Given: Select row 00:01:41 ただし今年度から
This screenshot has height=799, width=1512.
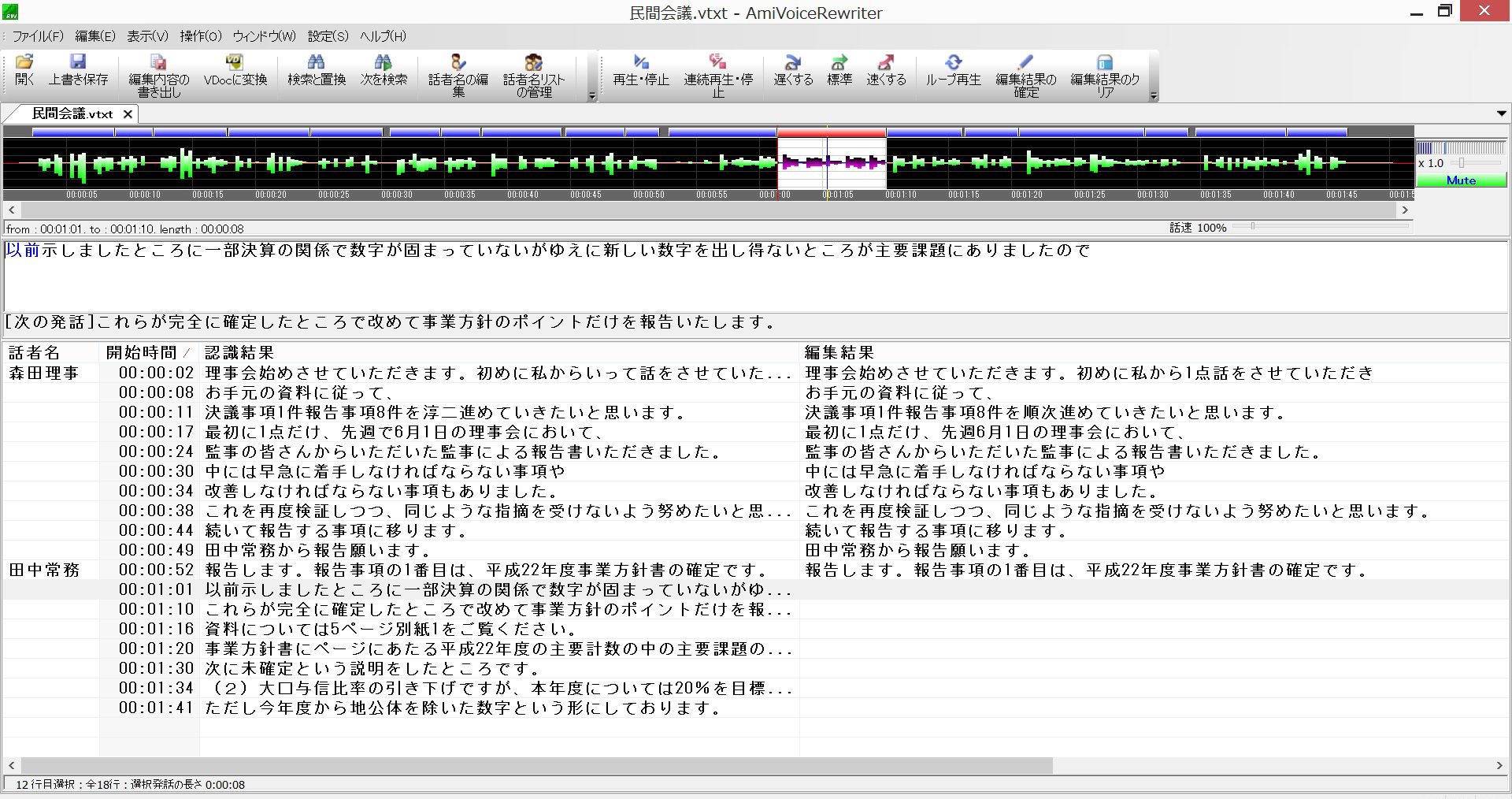Looking at the screenshot, I should [756, 708].
